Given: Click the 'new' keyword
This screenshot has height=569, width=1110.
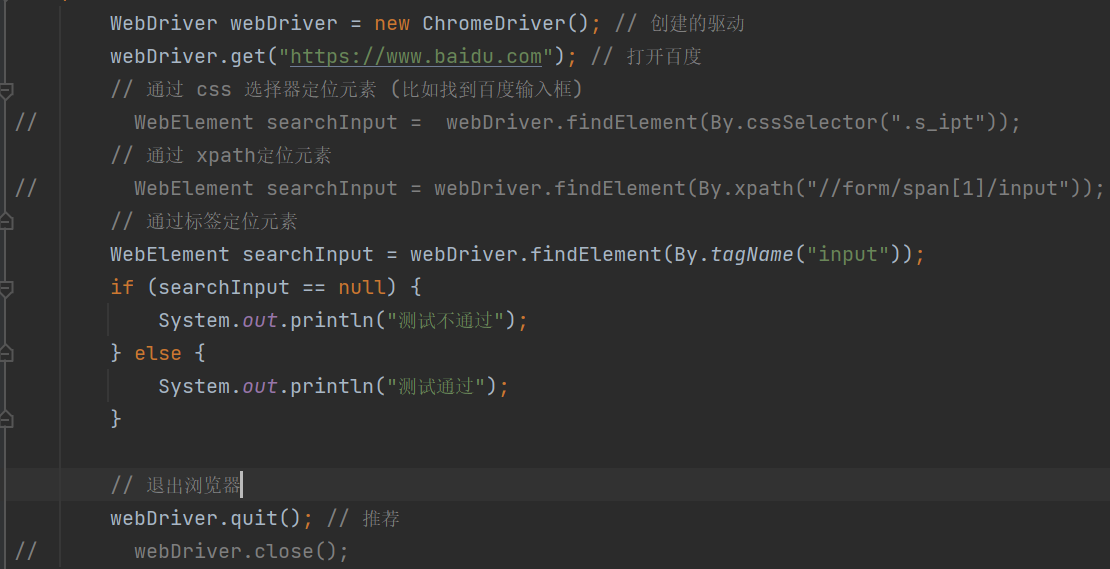Looking at the screenshot, I should (x=392, y=23).
